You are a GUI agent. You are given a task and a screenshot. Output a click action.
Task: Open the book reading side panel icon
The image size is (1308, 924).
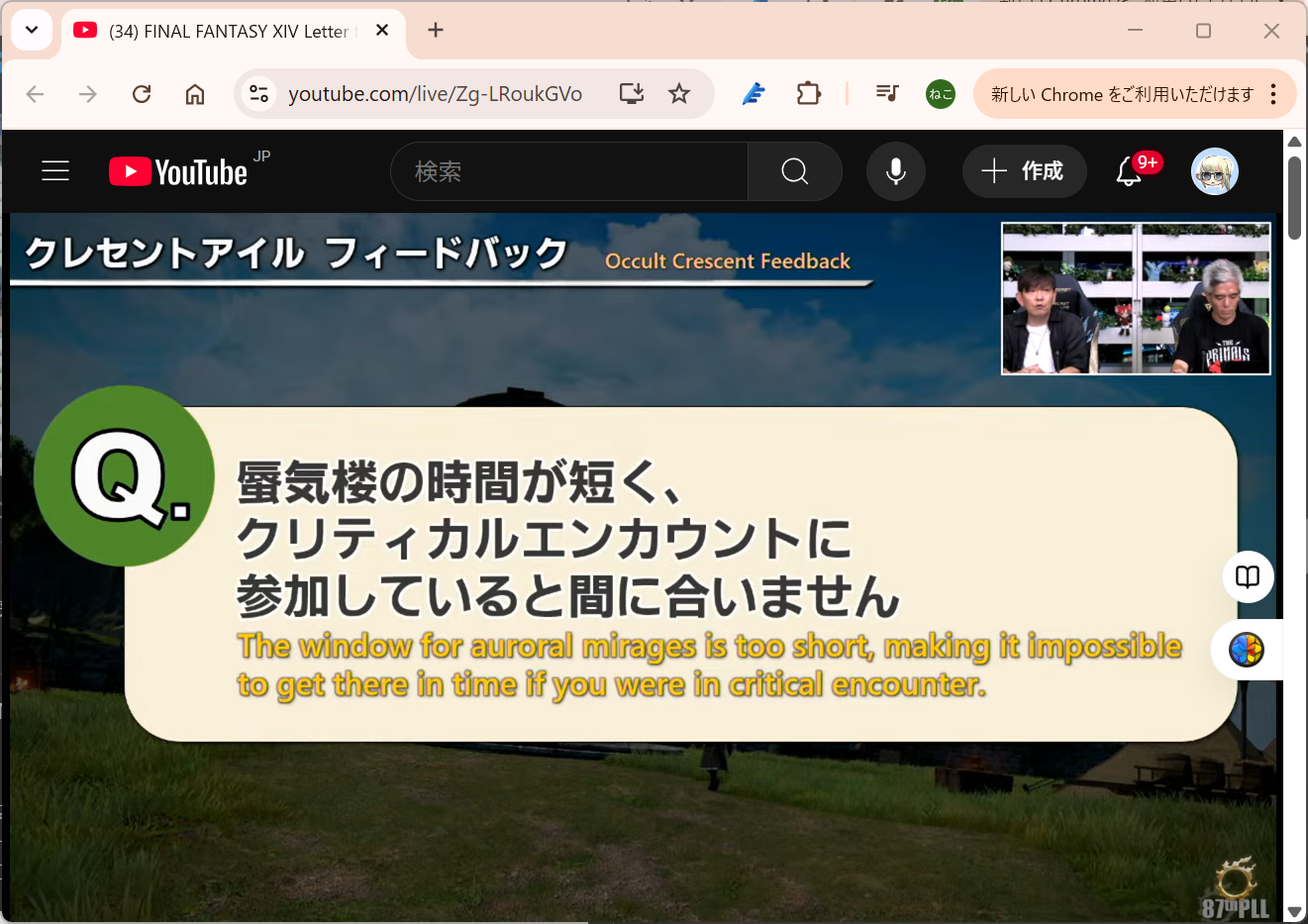click(1248, 576)
